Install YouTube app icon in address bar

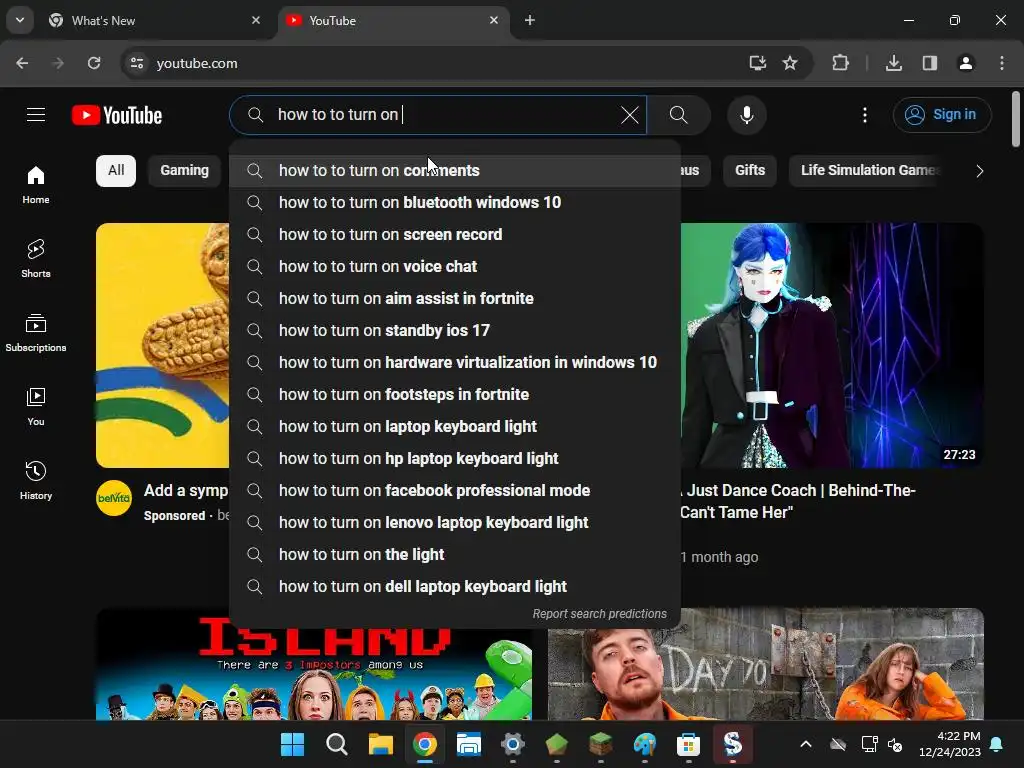point(758,63)
